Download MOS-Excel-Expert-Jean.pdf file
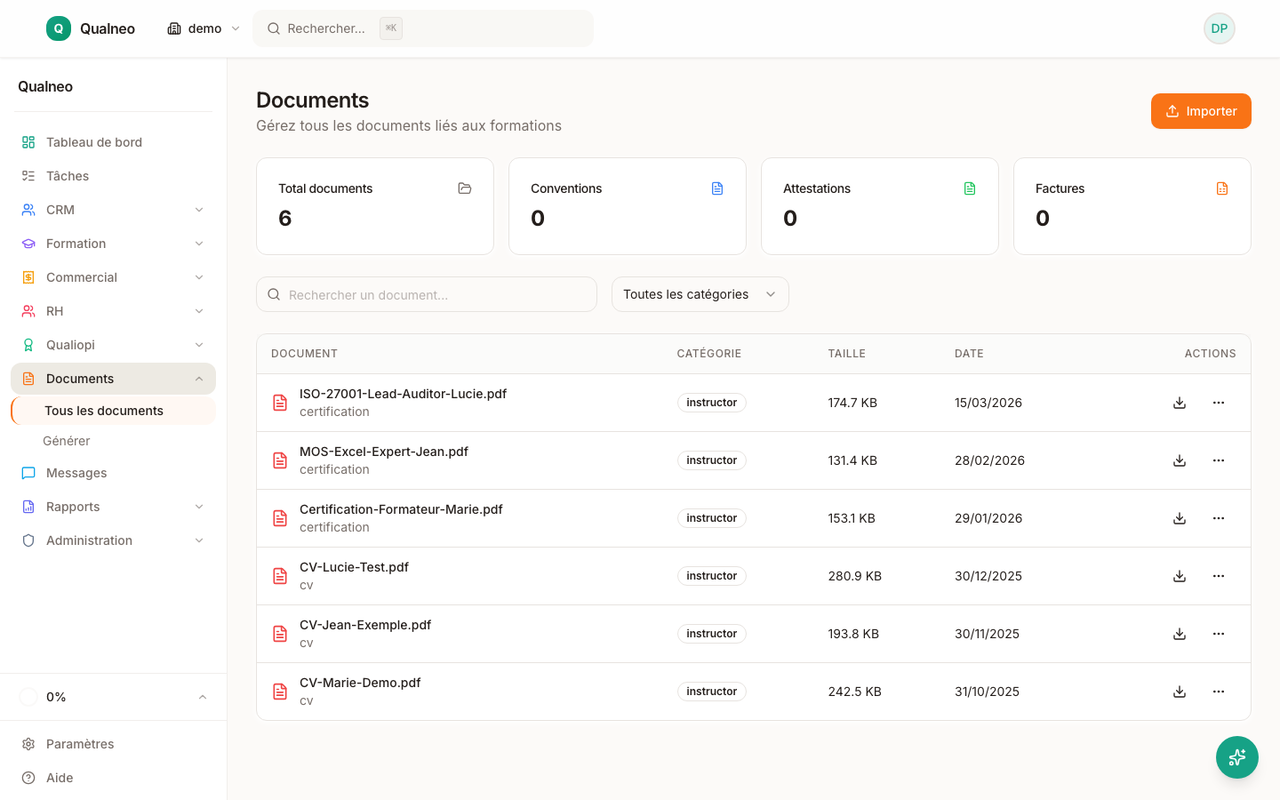This screenshot has width=1280, height=800. point(1179,461)
